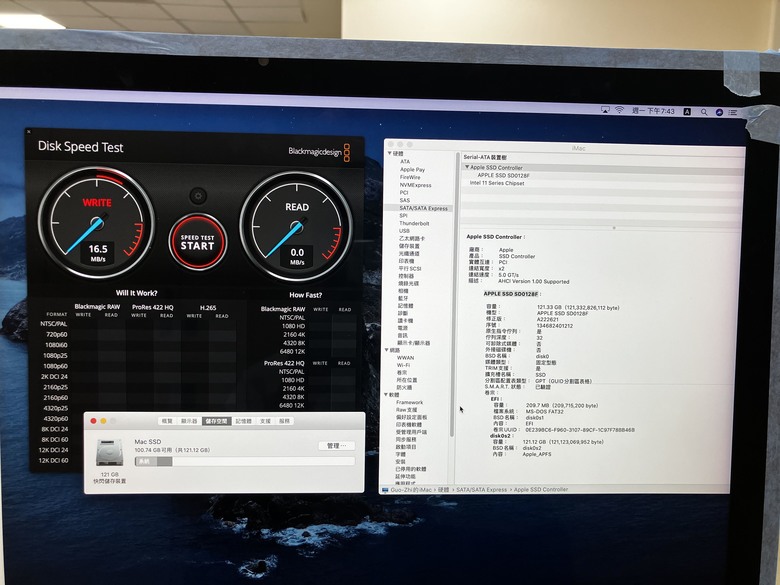Image resolution: width=780 pixels, height=585 pixels.
Task: Select 印表機 in the sidebar
Action: pos(406,261)
